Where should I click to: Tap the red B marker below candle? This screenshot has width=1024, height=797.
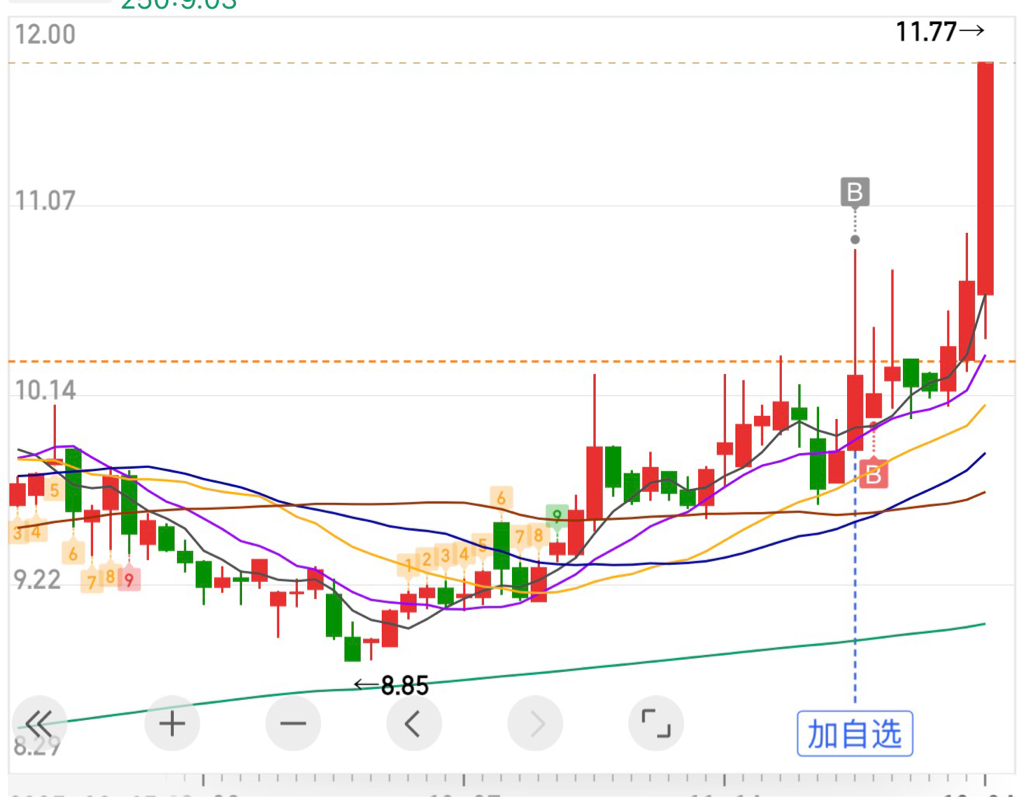click(x=873, y=475)
